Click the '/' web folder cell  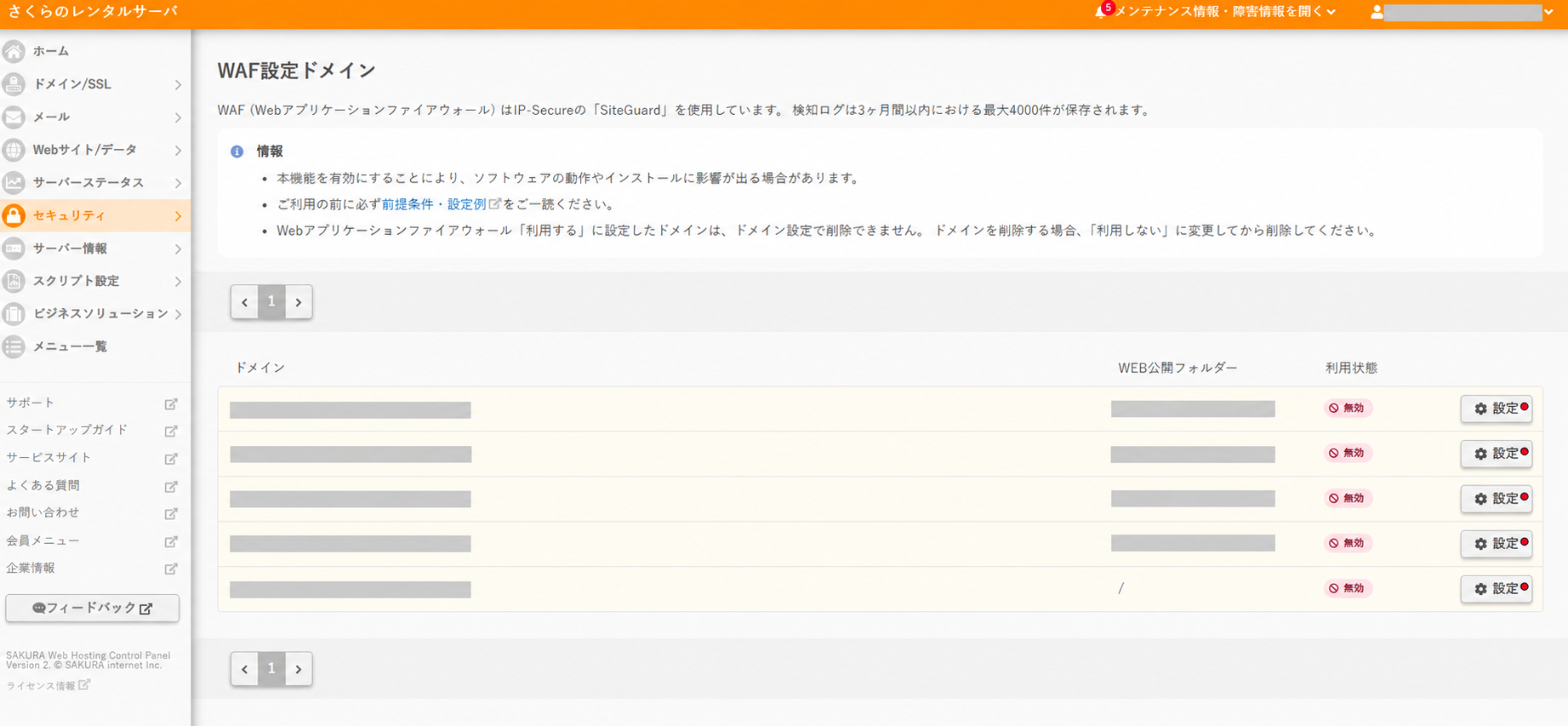coord(1121,588)
